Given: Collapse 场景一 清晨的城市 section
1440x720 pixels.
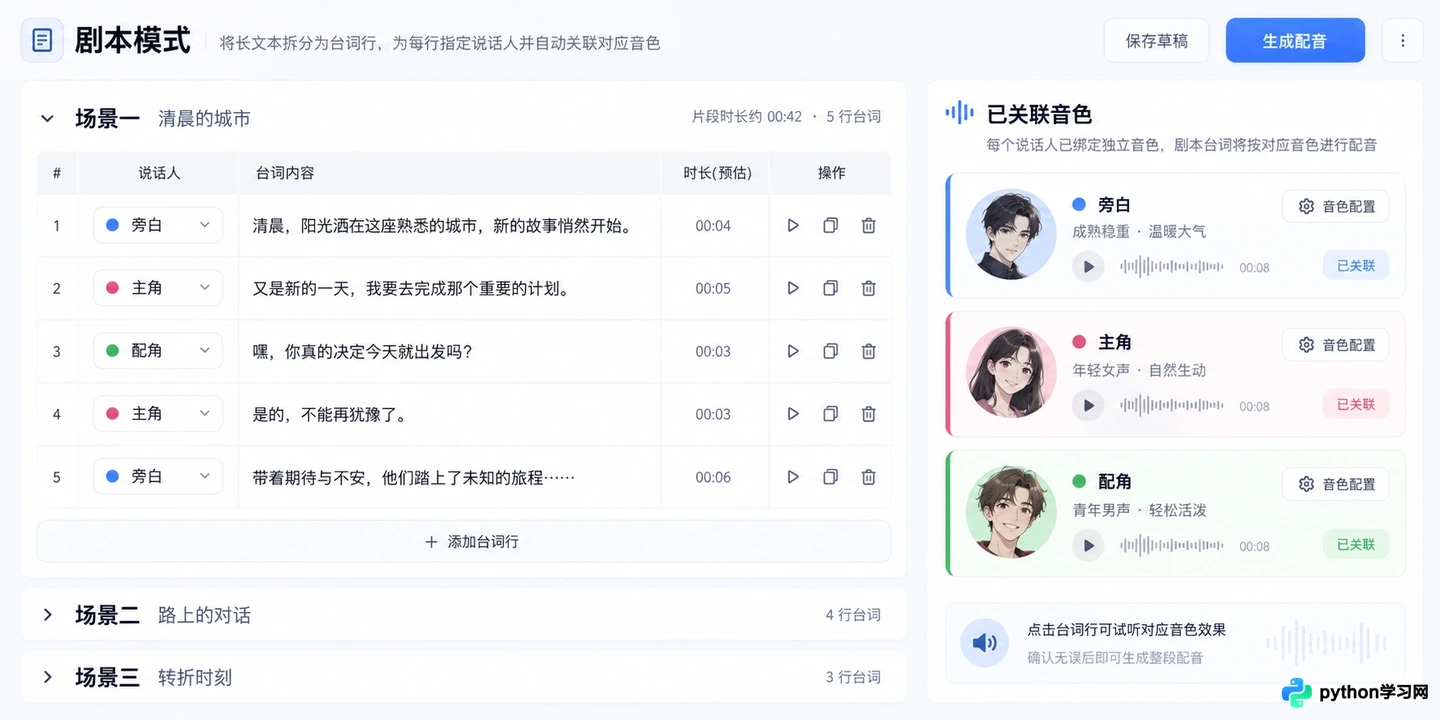Looking at the screenshot, I should 47,118.
